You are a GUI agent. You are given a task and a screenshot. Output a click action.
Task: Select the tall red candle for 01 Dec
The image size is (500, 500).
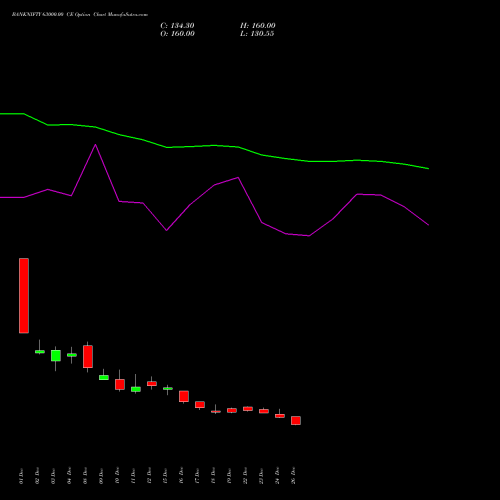24,296
